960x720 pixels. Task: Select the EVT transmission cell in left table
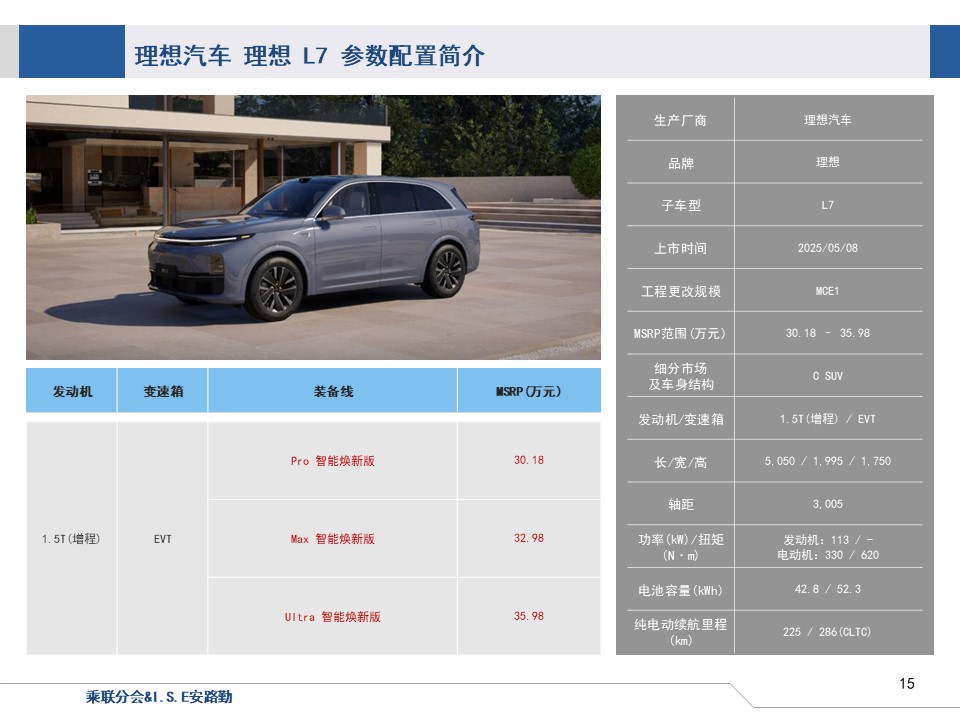[x=163, y=539]
